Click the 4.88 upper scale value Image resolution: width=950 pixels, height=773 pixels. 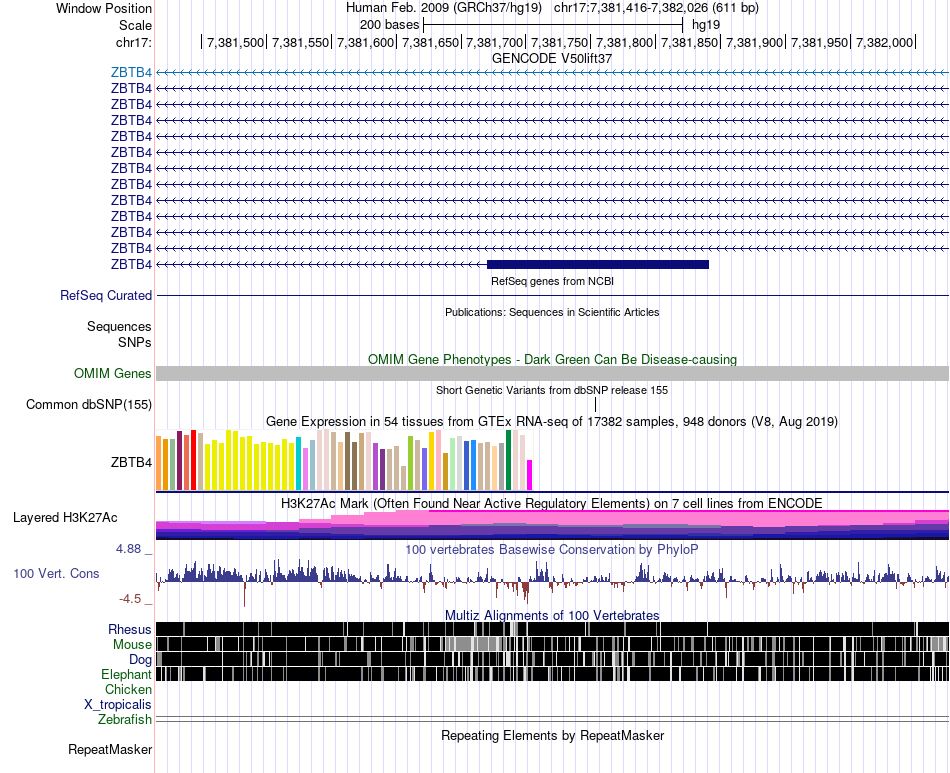(x=128, y=549)
